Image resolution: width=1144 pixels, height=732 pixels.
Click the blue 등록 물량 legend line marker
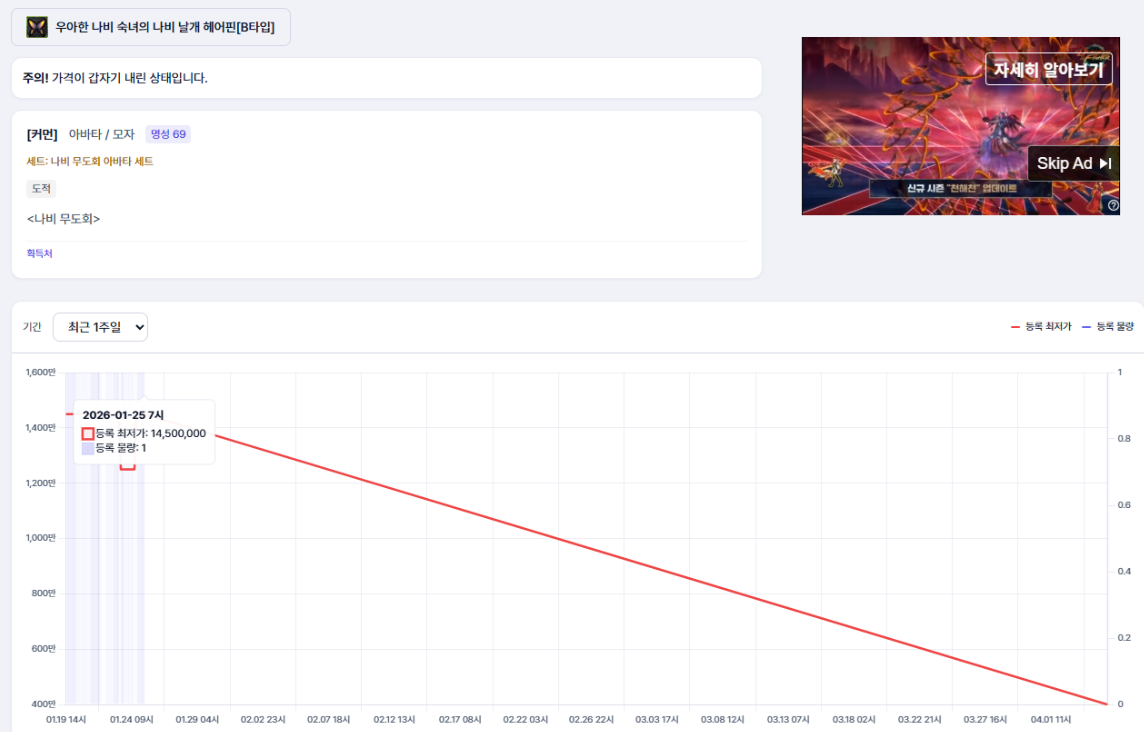tap(1086, 327)
